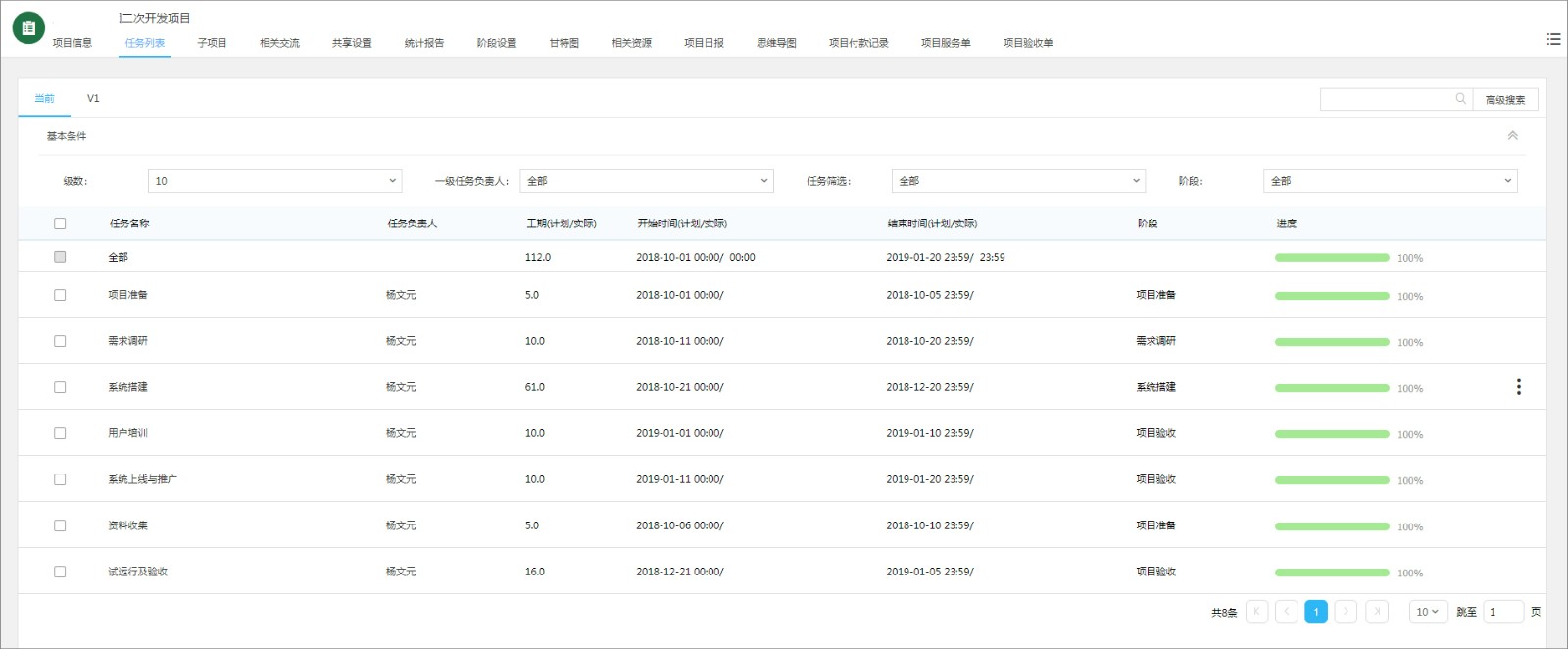This screenshot has height=649, width=1568.
Task: Click 2018-12-20 23:59/ end time cell
Action: pyautogui.click(x=930, y=387)
